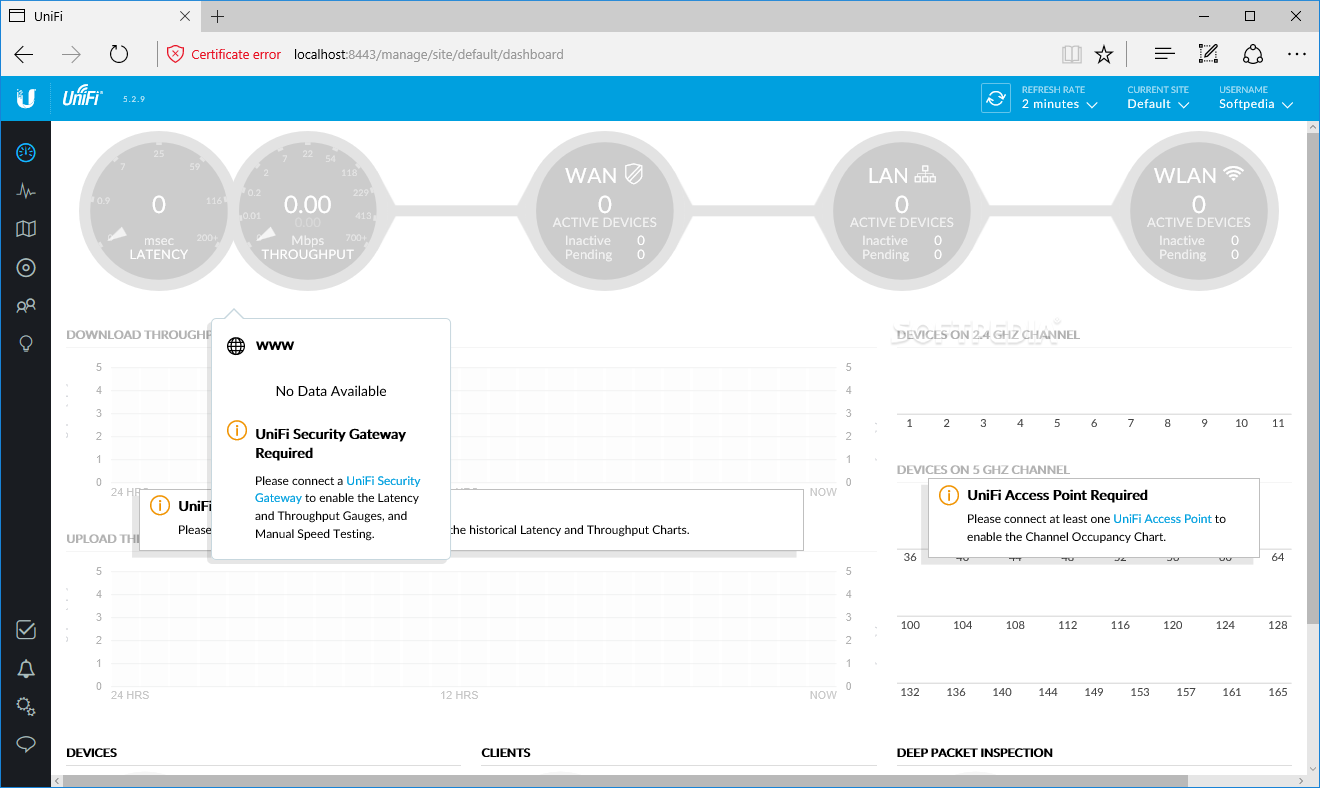1320x788 pixels.
Task: Open the Make a Web Note icon
Action: [x=1208, y=54]
